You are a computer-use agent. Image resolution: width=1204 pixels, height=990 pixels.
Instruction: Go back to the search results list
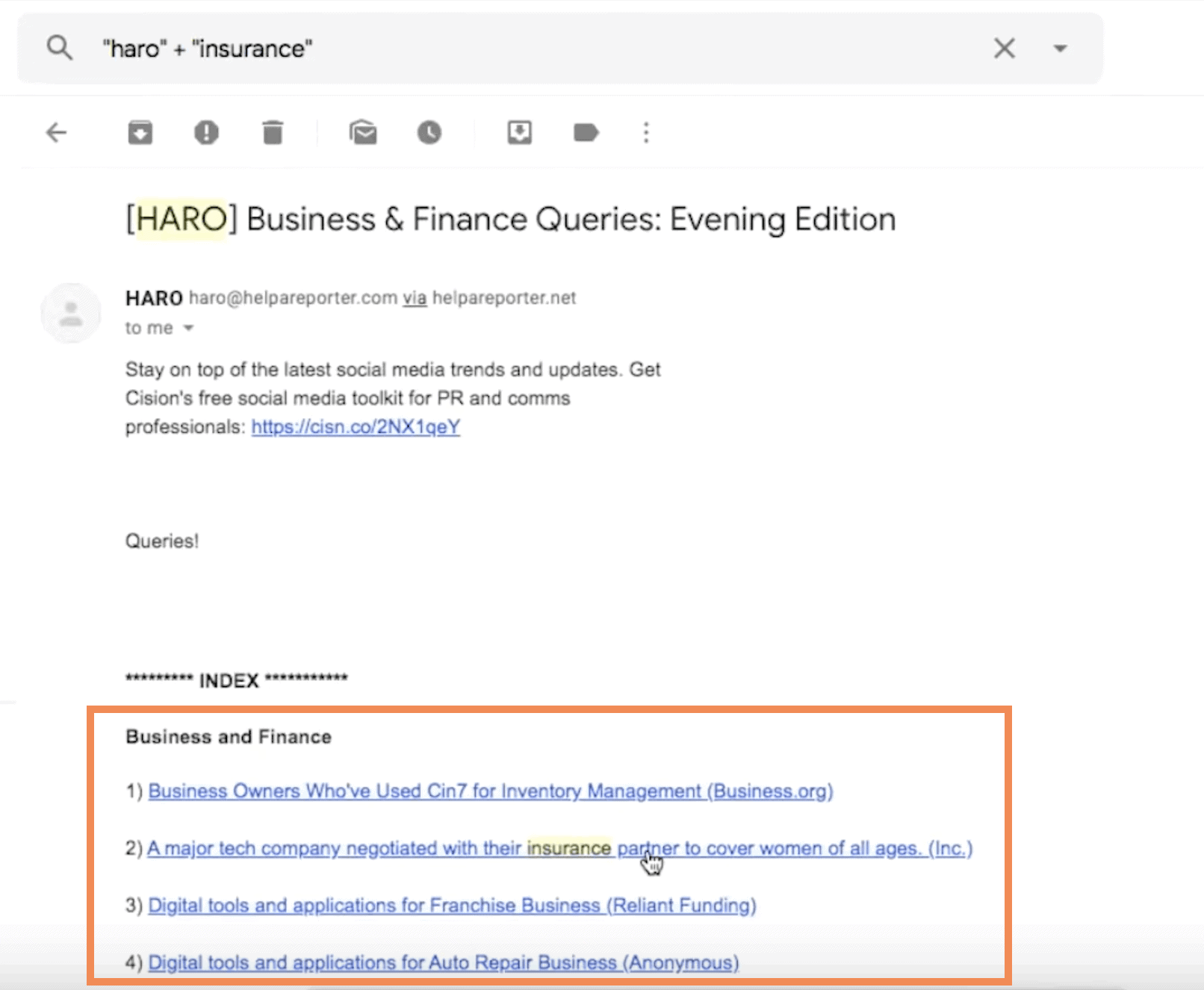(57, 133)
